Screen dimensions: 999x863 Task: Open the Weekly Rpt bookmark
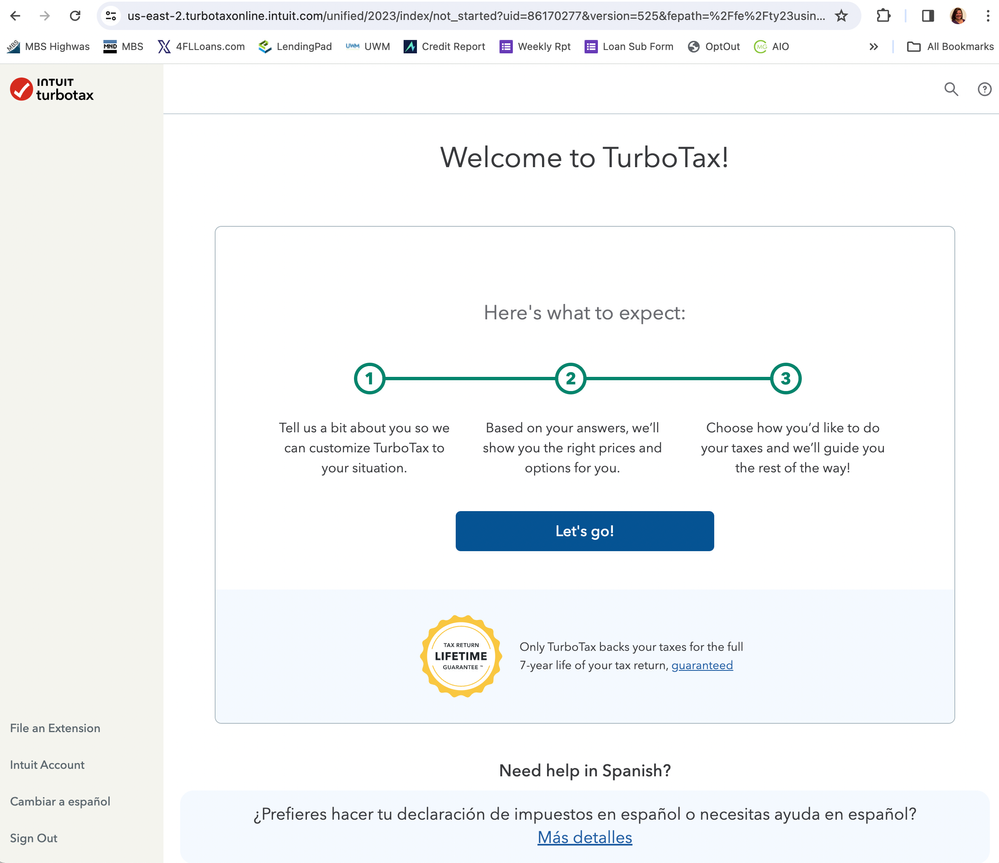[535, 46]
